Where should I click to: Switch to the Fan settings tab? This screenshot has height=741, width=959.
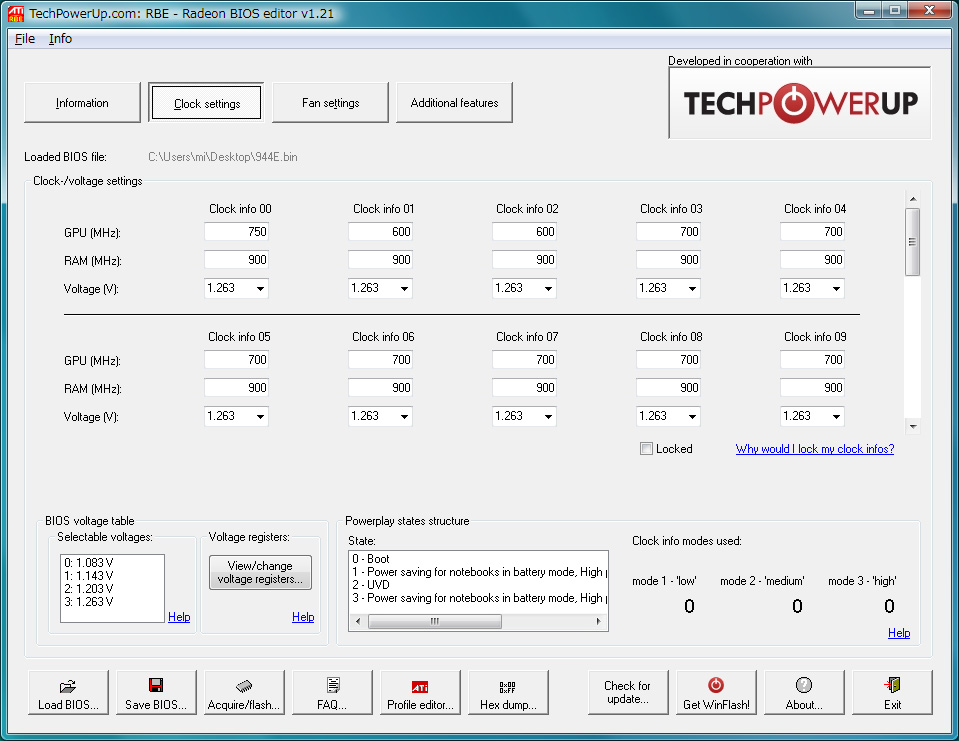330,103
